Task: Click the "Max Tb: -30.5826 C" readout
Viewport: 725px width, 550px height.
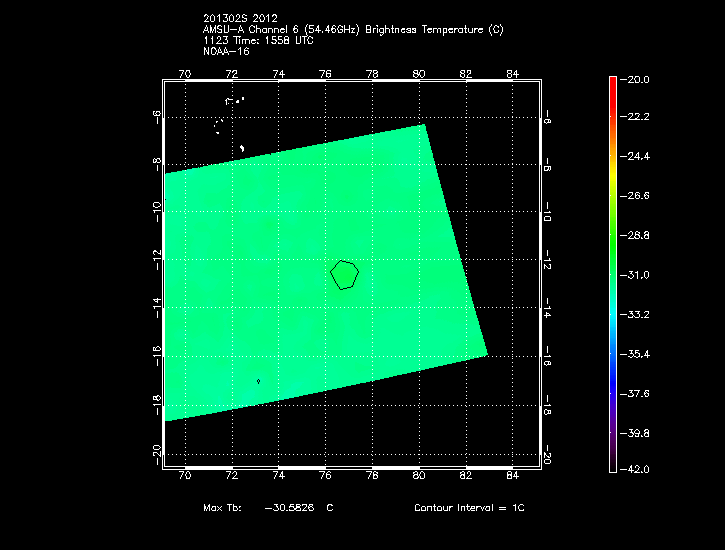Action: (268, 508)
